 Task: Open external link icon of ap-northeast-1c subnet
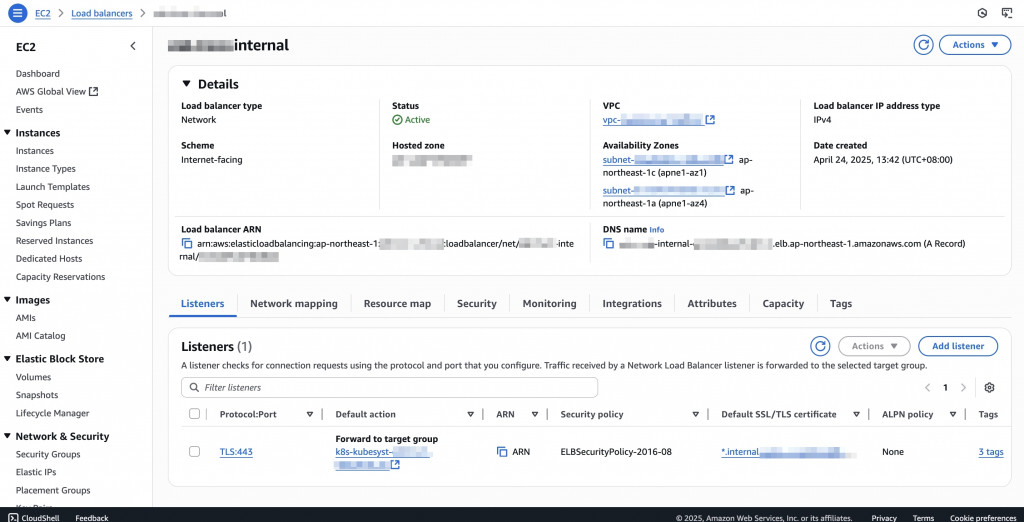click(729, 159)
